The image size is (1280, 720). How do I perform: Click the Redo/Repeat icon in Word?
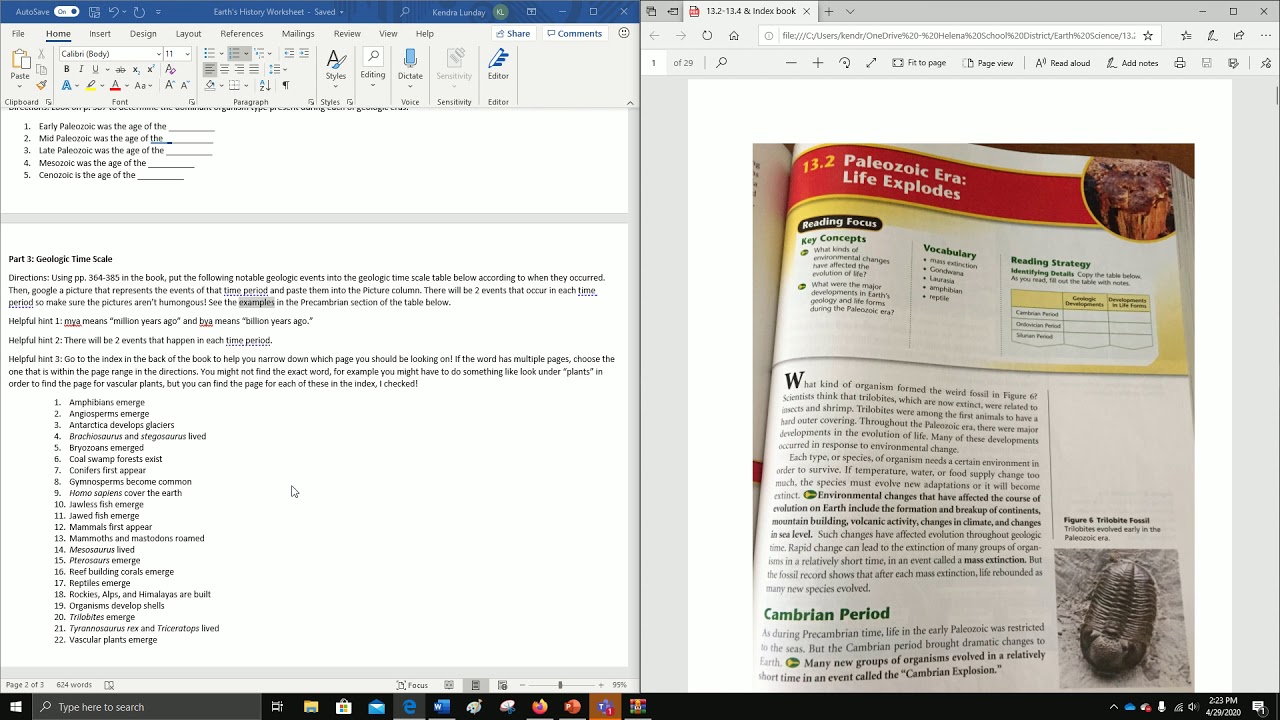[x=138, y=12]
